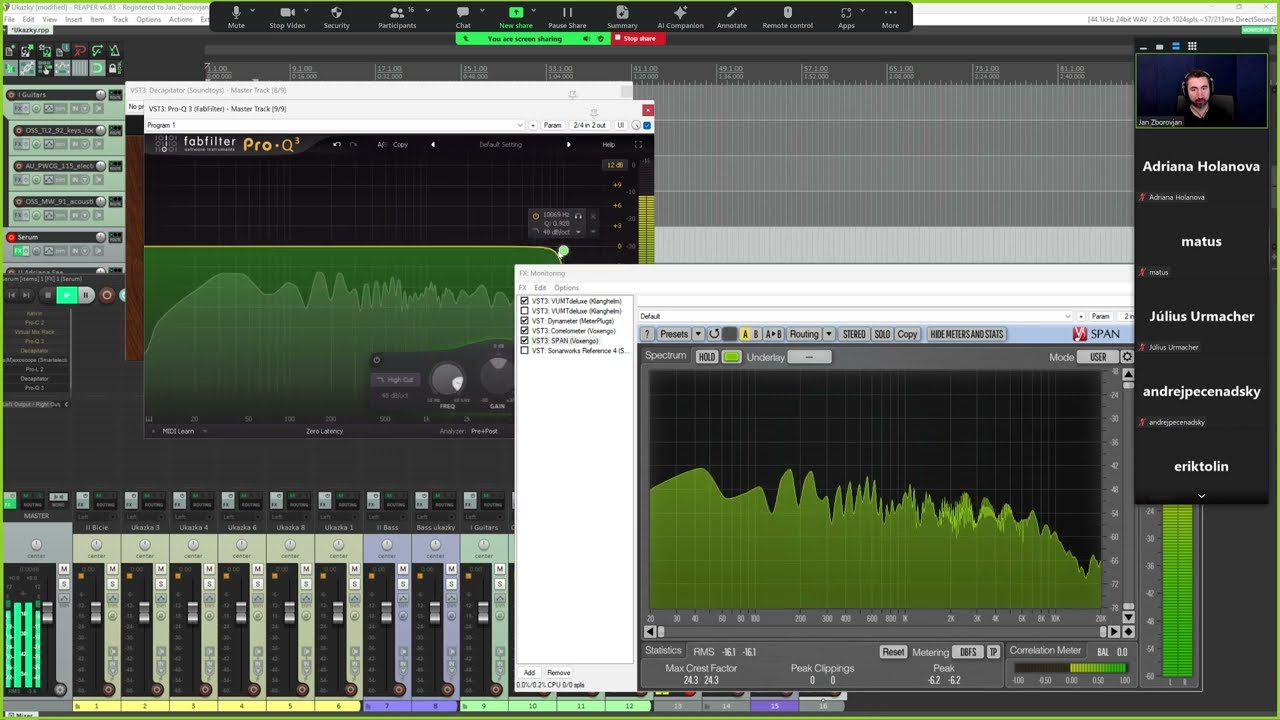Click the Pause Share icon
The height and width of the screenshot is (720, 1280).
click(567, 12)
